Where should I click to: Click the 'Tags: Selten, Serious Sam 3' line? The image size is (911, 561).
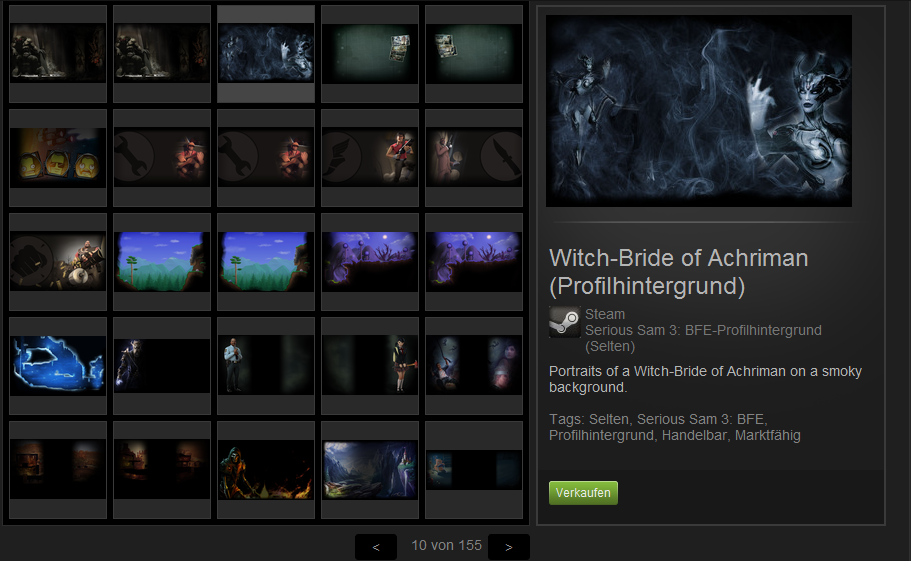tap(675, 427)
